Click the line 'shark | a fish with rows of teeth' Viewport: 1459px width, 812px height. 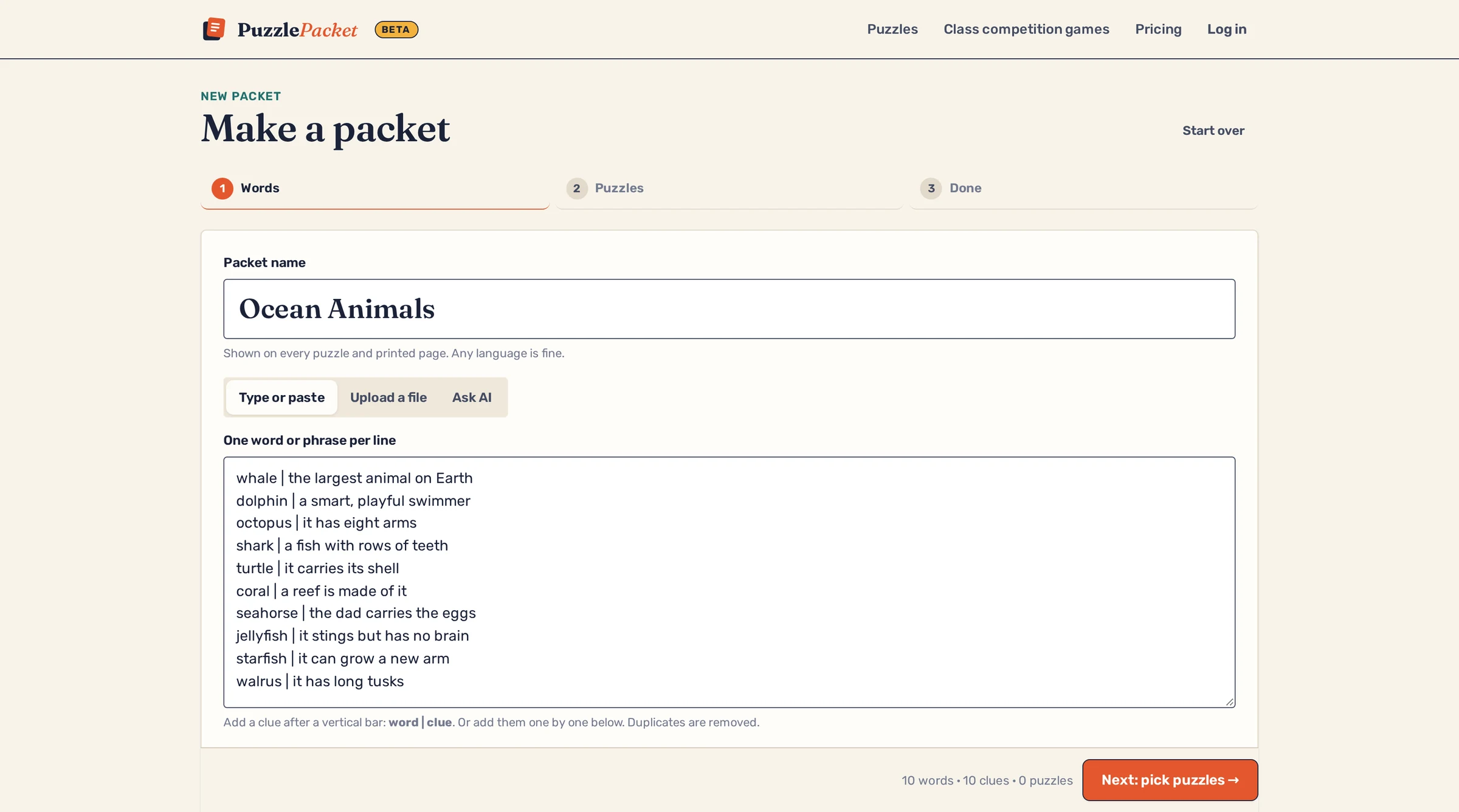point(342,546)
